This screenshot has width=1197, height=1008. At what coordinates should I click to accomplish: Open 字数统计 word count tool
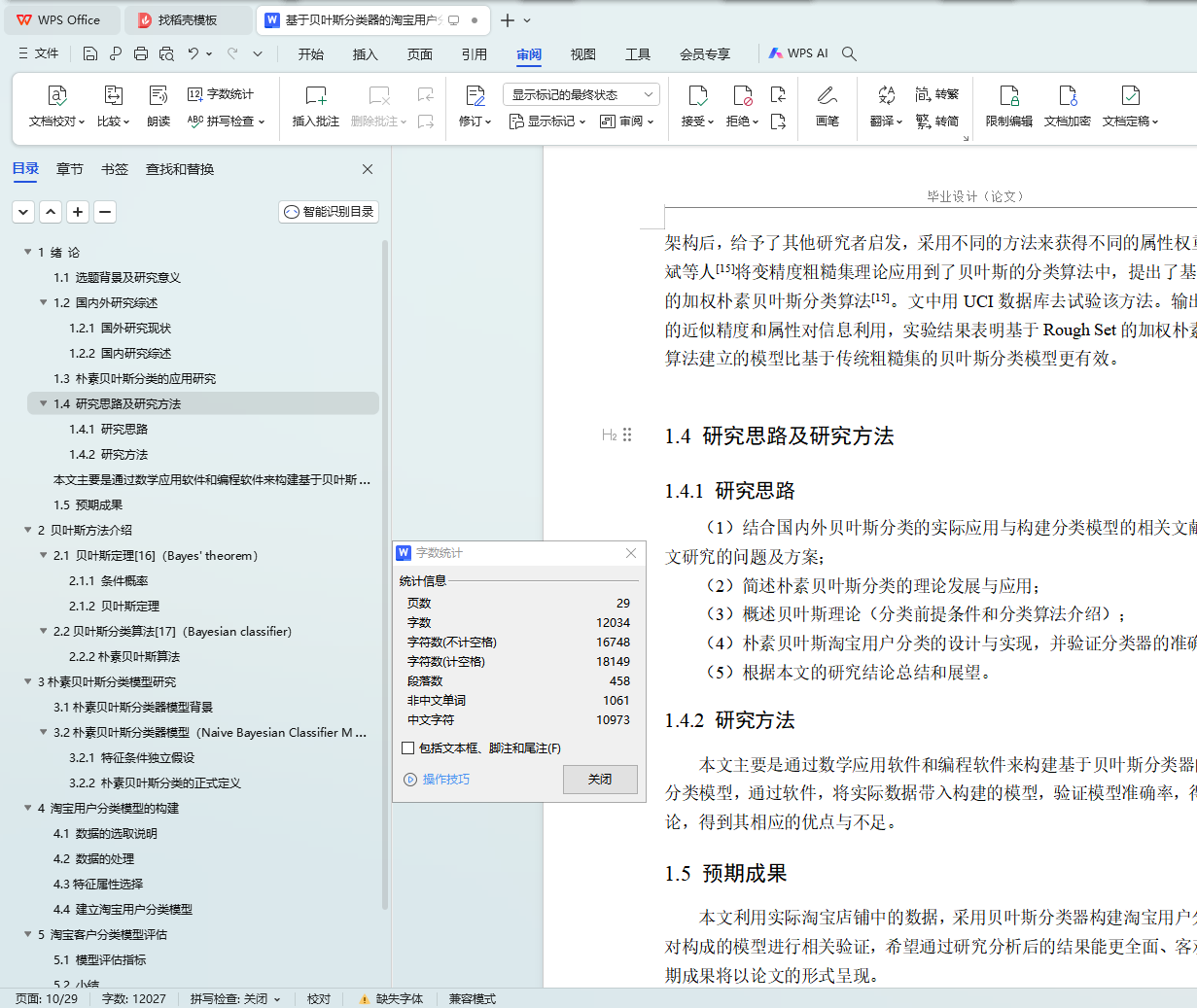[x=221, y=94]
